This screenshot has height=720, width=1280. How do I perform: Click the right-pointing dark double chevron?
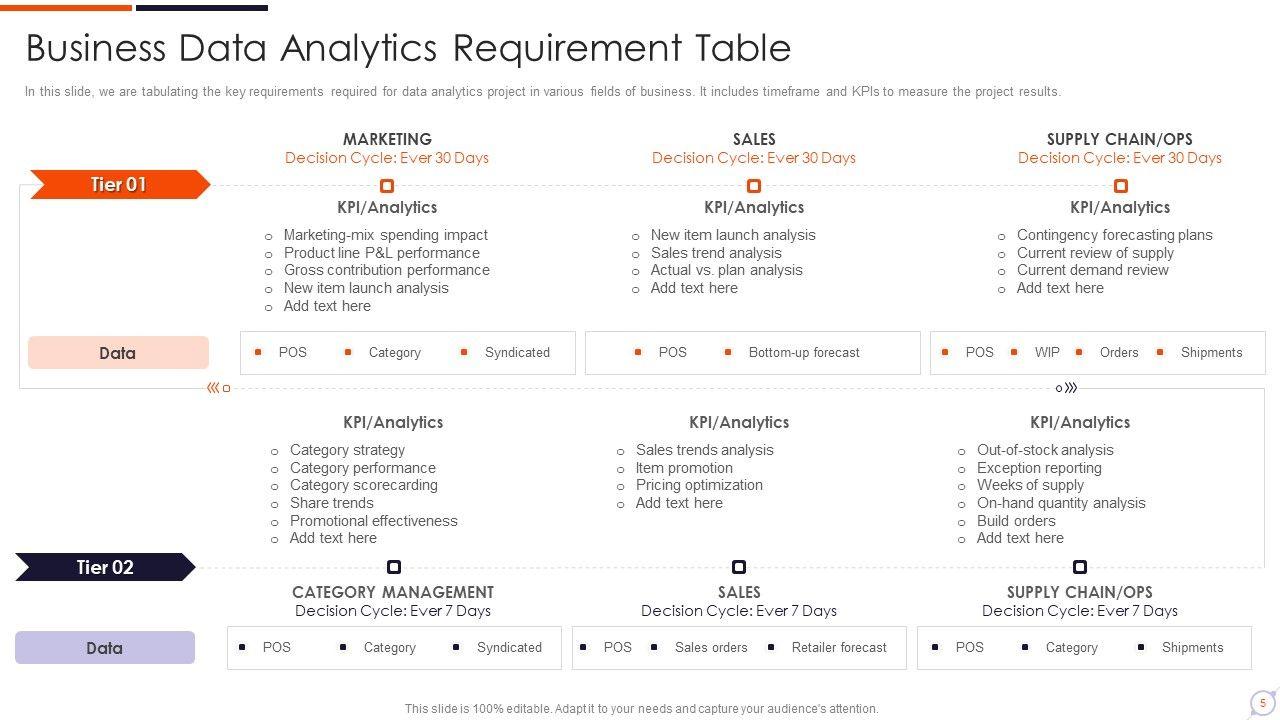1071,388
